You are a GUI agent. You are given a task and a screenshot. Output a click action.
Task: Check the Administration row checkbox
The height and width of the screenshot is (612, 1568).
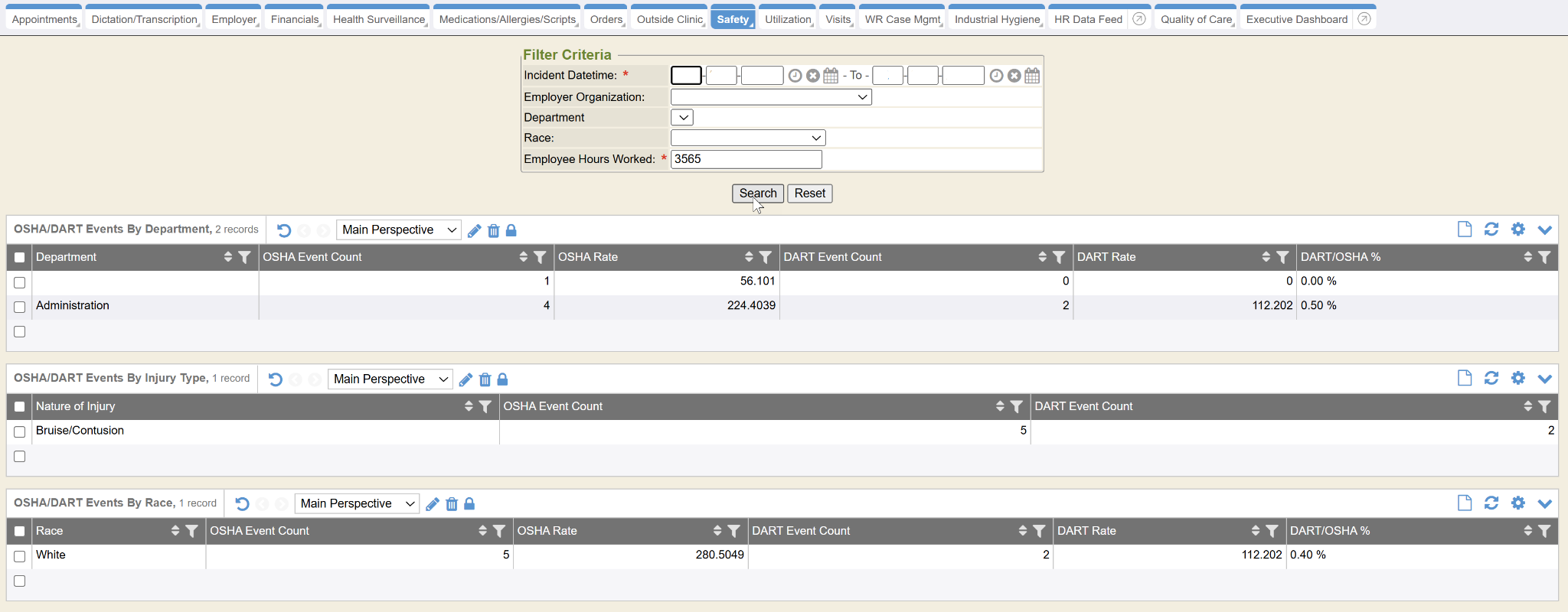pyautogui.click(x=20, y=307)
